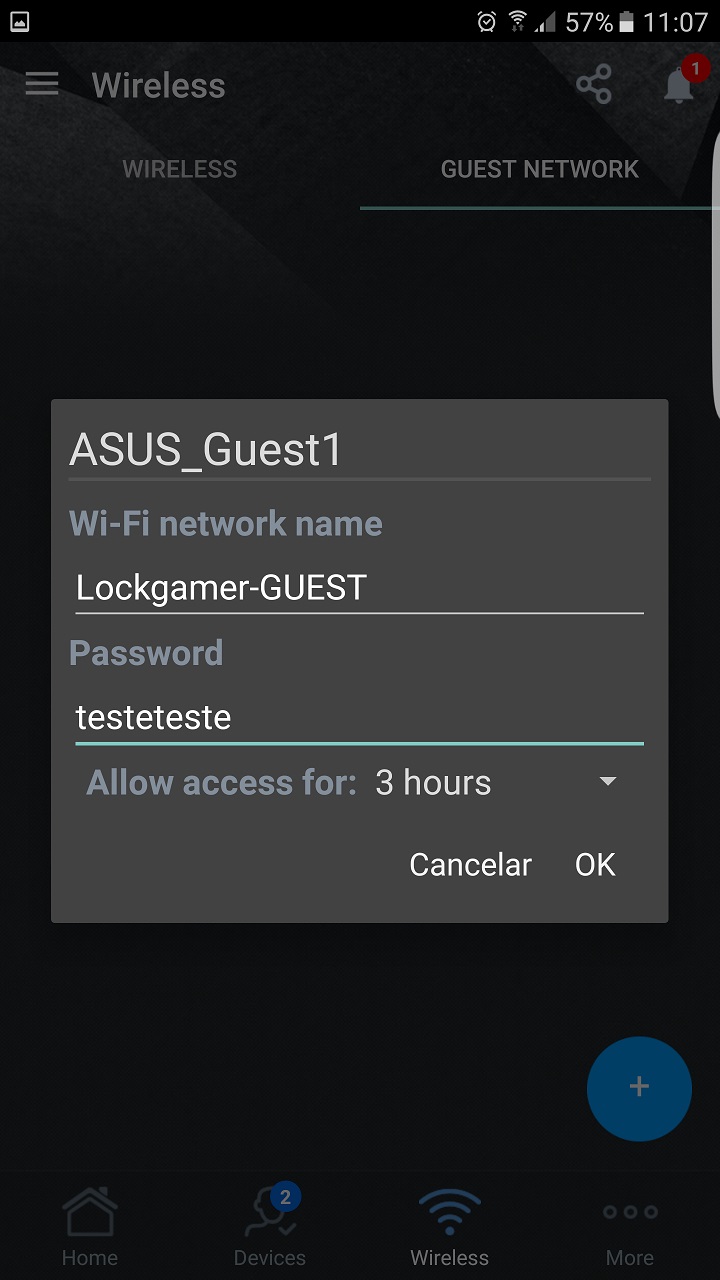Viewport: 720px width, 1280px height.
Task: Open Devices in bottom navigation
Action: [270, 1227]
